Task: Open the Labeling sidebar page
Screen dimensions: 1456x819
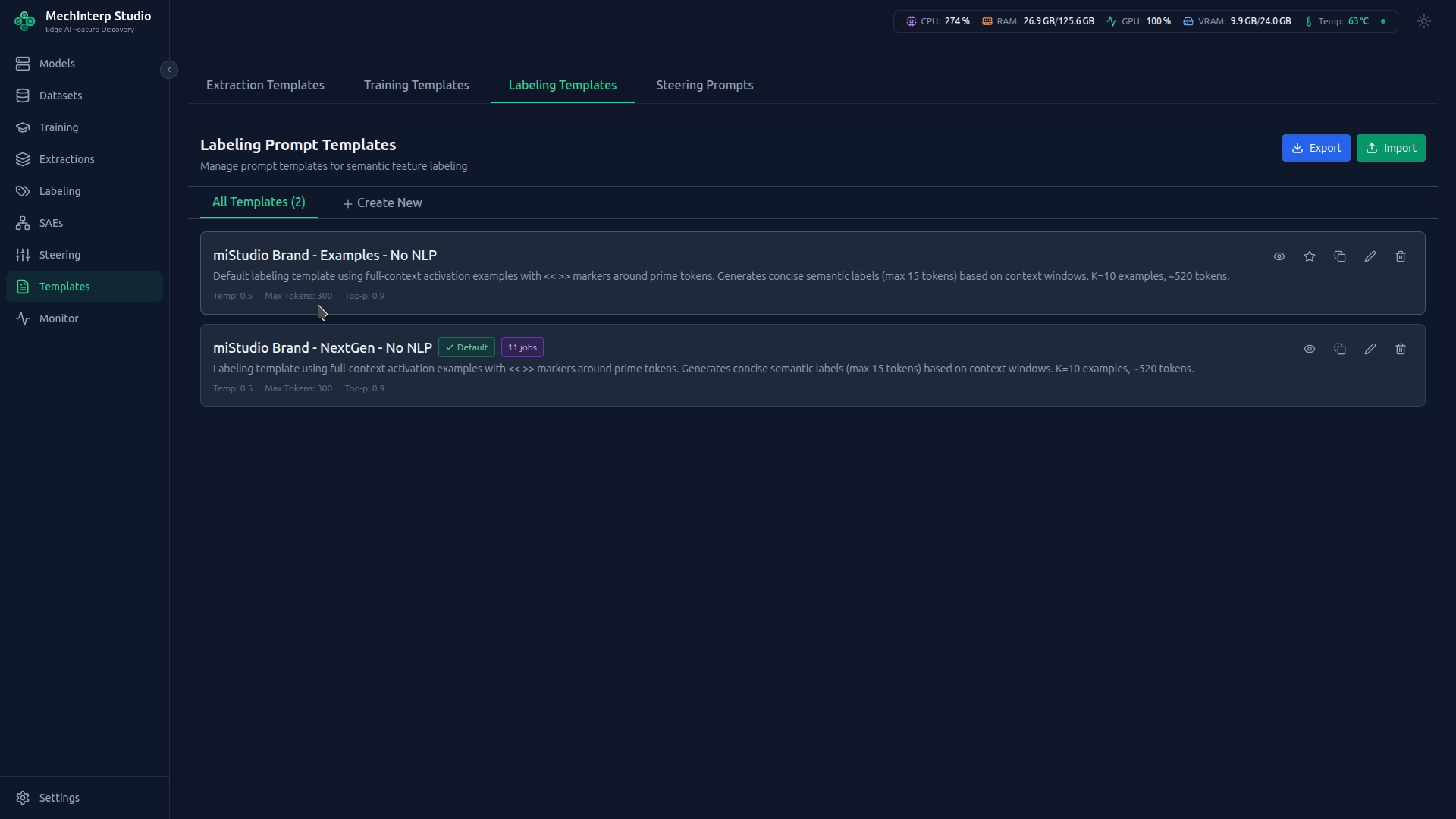Action: tap(84, 191)
